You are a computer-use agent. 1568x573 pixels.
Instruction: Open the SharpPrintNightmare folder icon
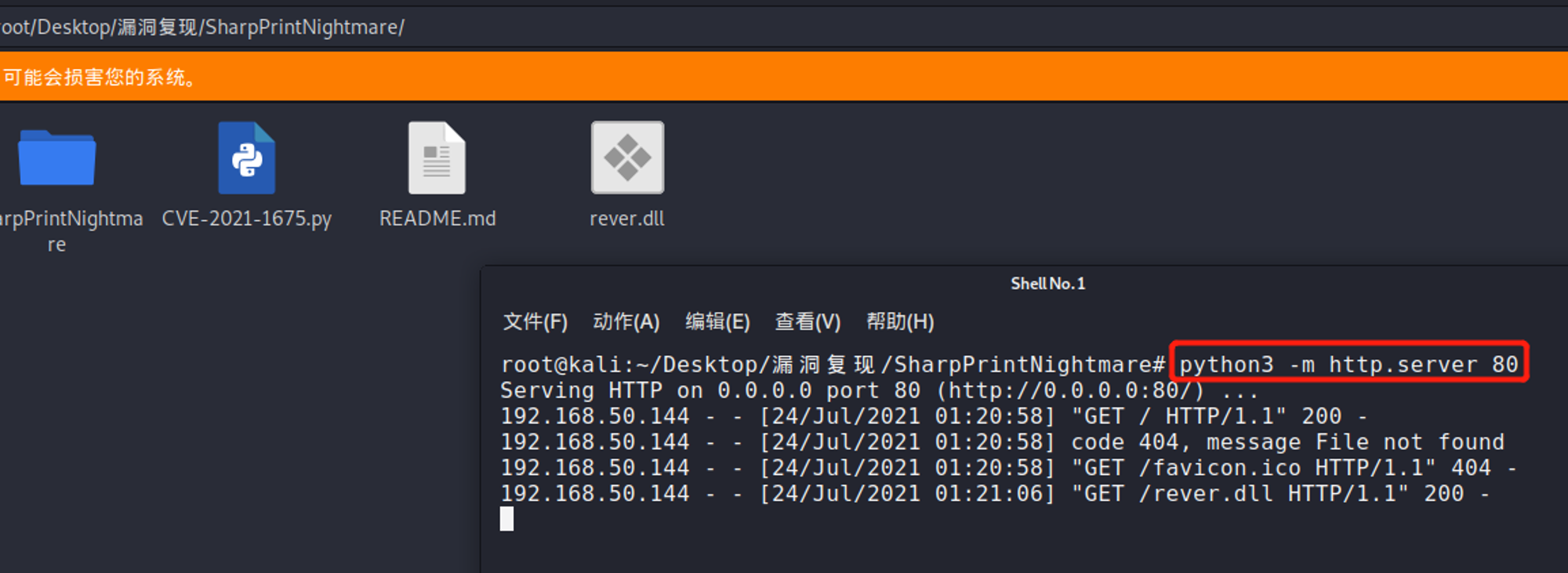point(56,158)
